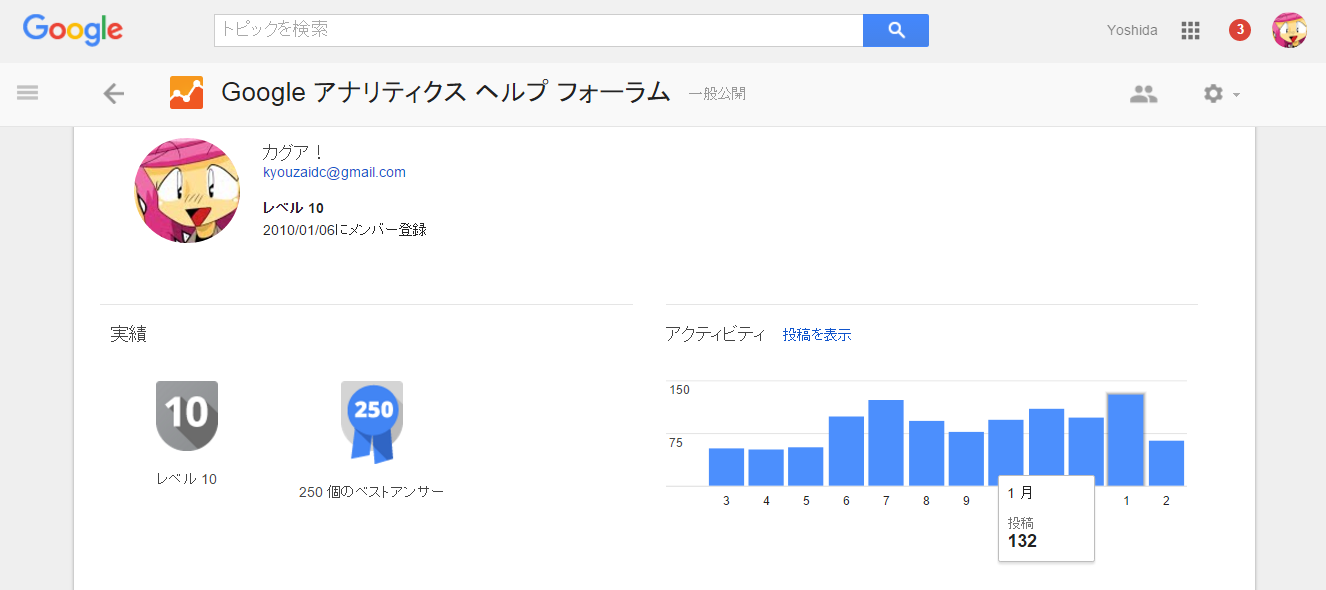The image size is (1326, 590).
Task: Click the Level 10 badge icon
Action: point(187,415)
